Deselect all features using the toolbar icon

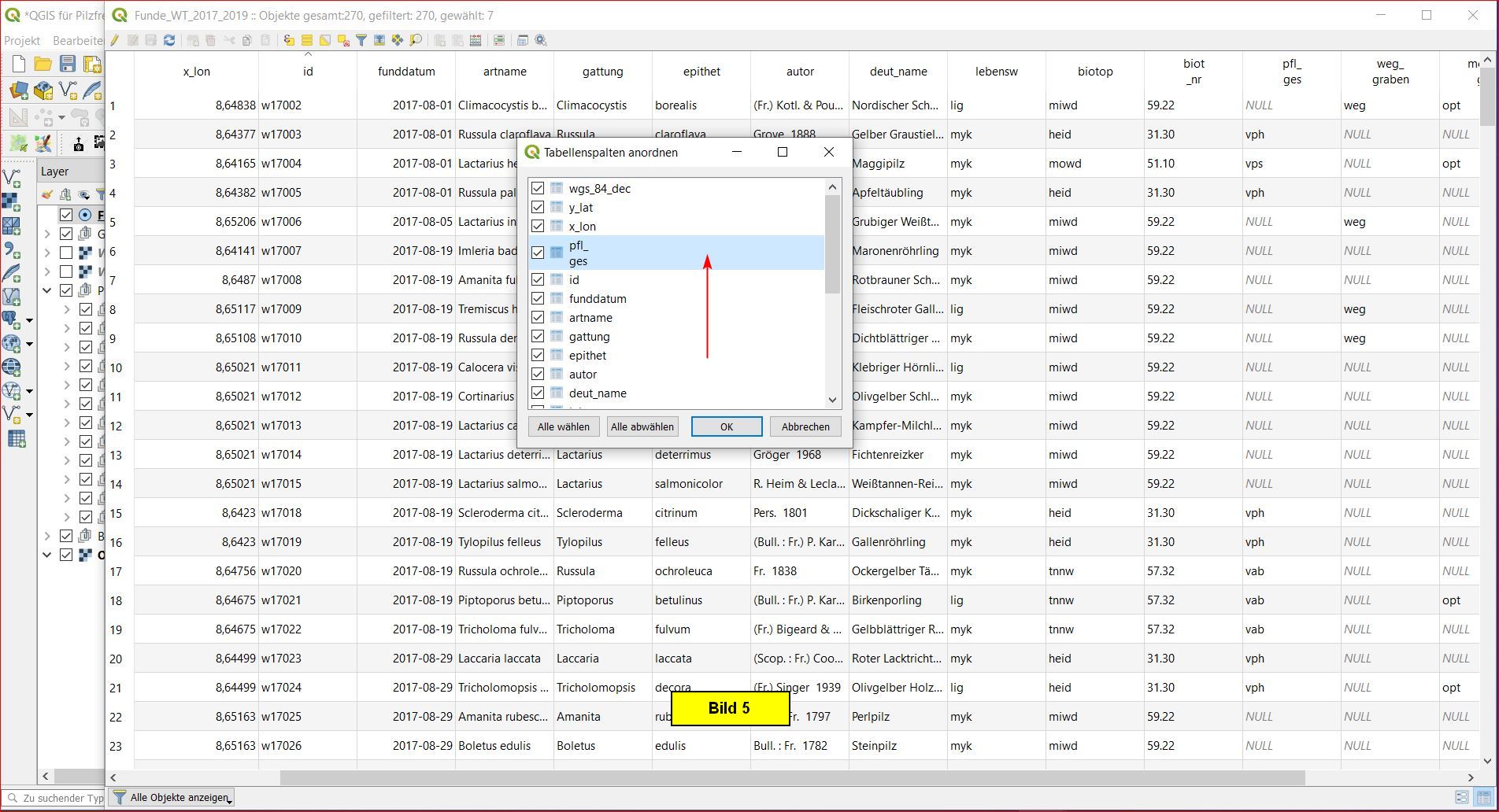click(x=343, y=40)
